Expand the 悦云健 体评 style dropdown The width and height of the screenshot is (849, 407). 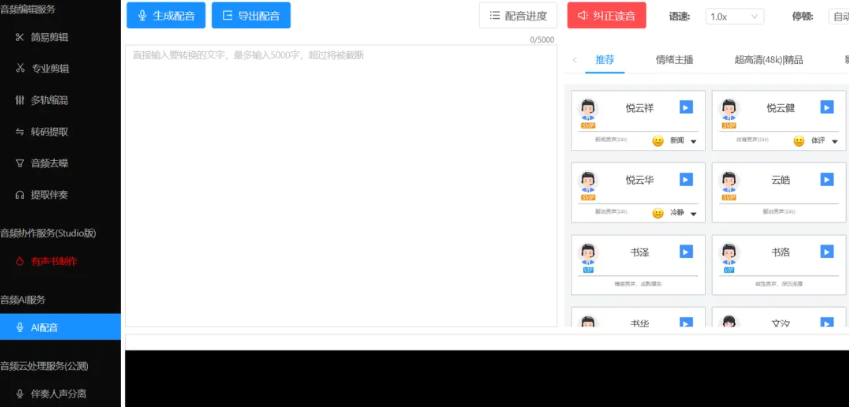pos(834,142)
